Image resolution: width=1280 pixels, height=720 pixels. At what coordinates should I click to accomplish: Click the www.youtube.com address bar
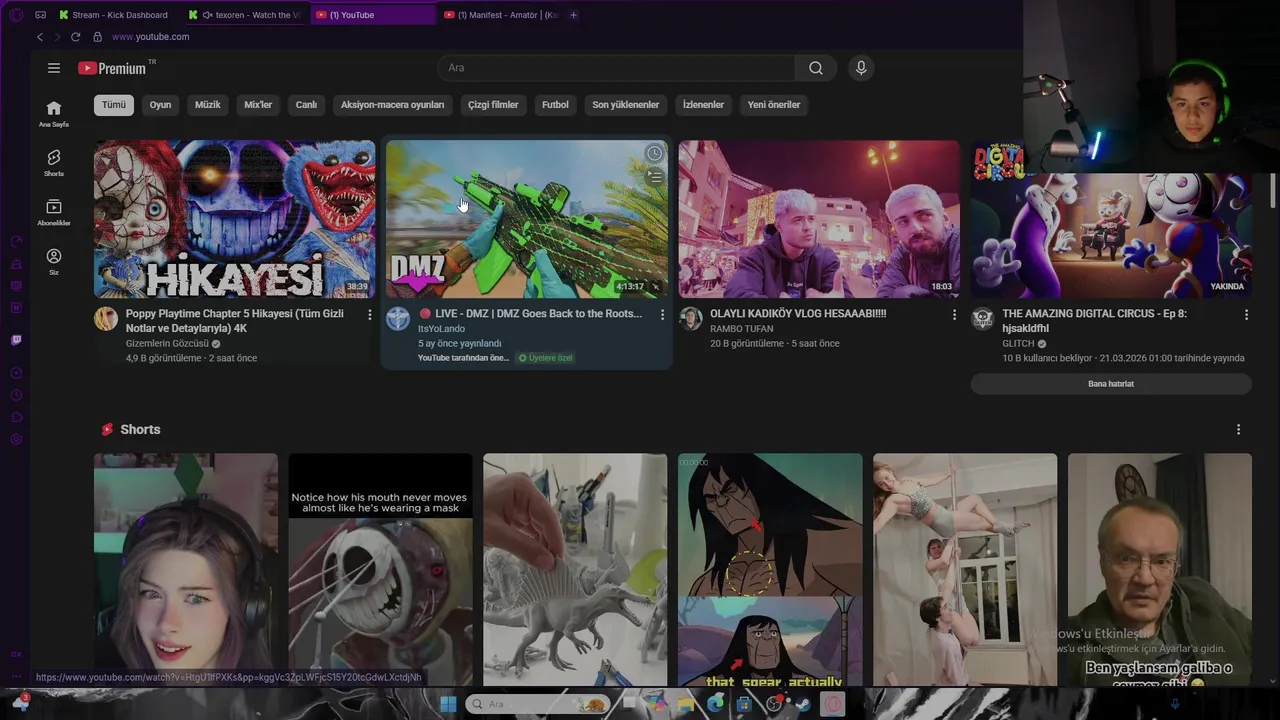tap(150, 37)
